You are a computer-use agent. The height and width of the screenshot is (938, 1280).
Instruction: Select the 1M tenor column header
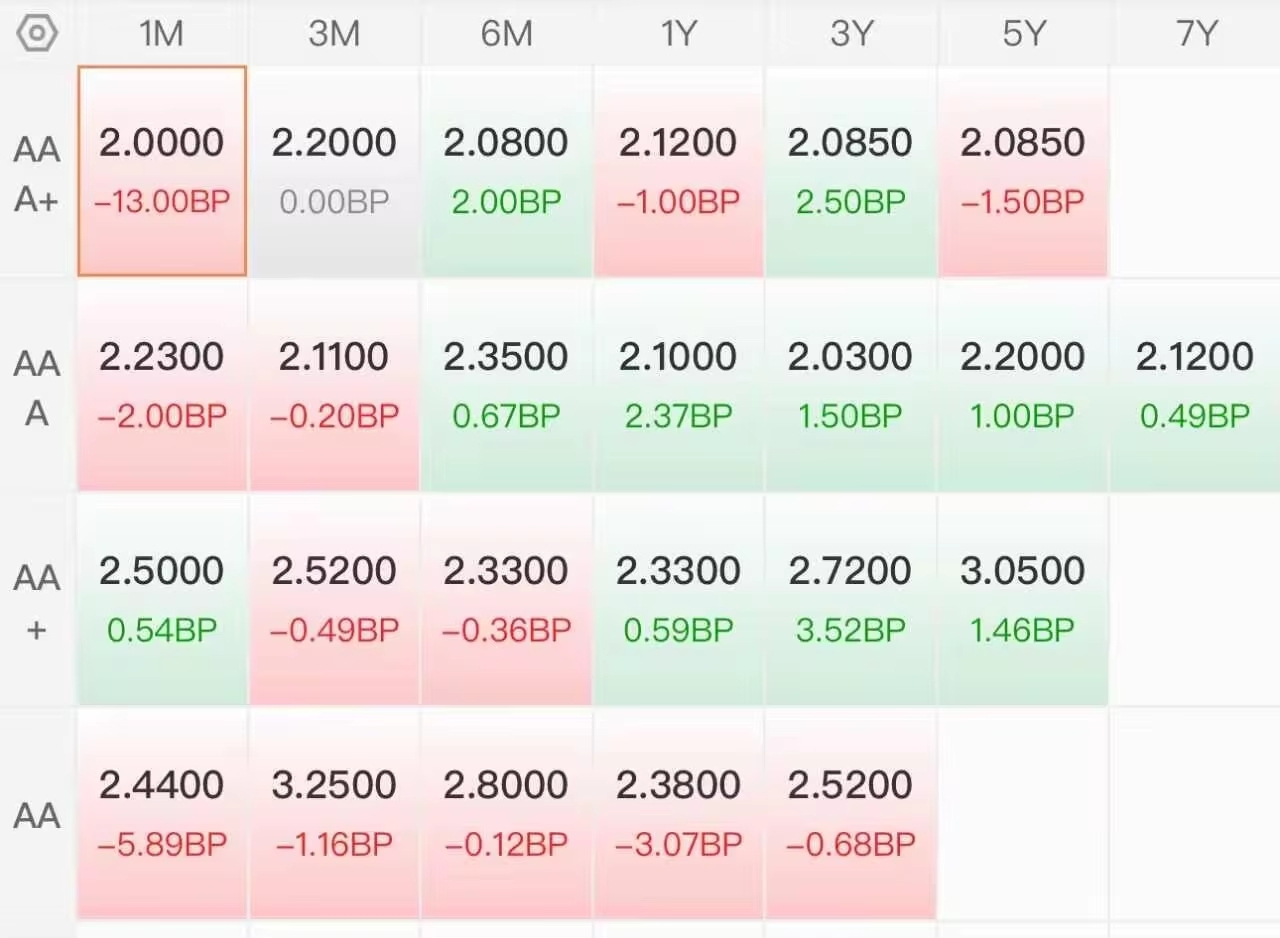[161, 33]
